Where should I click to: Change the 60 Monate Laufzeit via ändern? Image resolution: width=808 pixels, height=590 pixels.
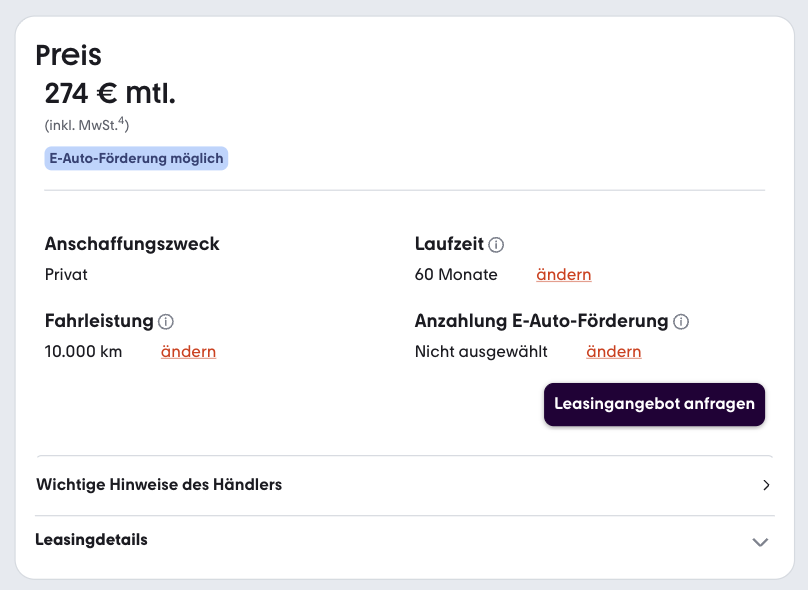564,275
